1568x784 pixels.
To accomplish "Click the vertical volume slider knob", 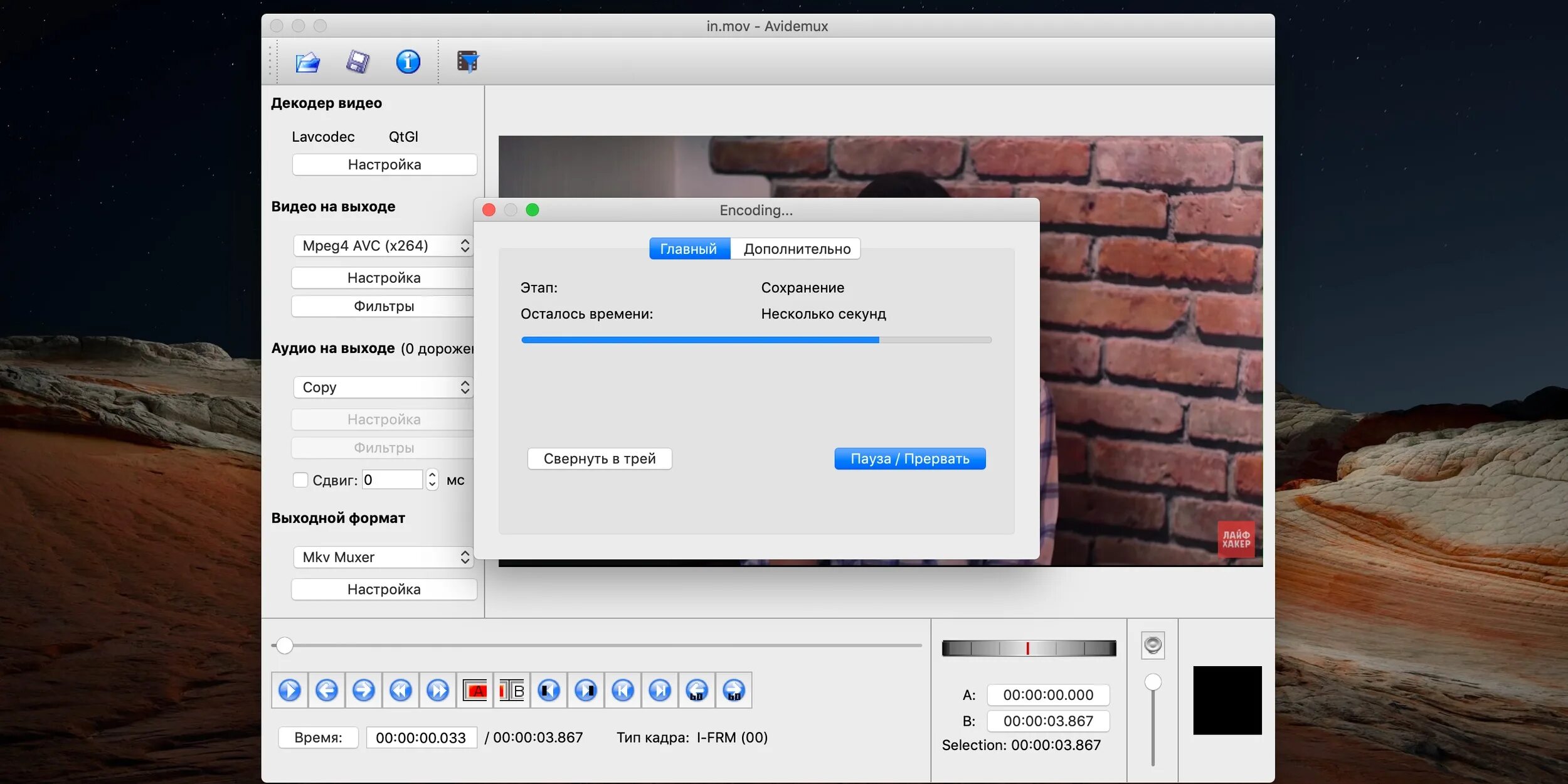I will click(x=1153, y=682).
